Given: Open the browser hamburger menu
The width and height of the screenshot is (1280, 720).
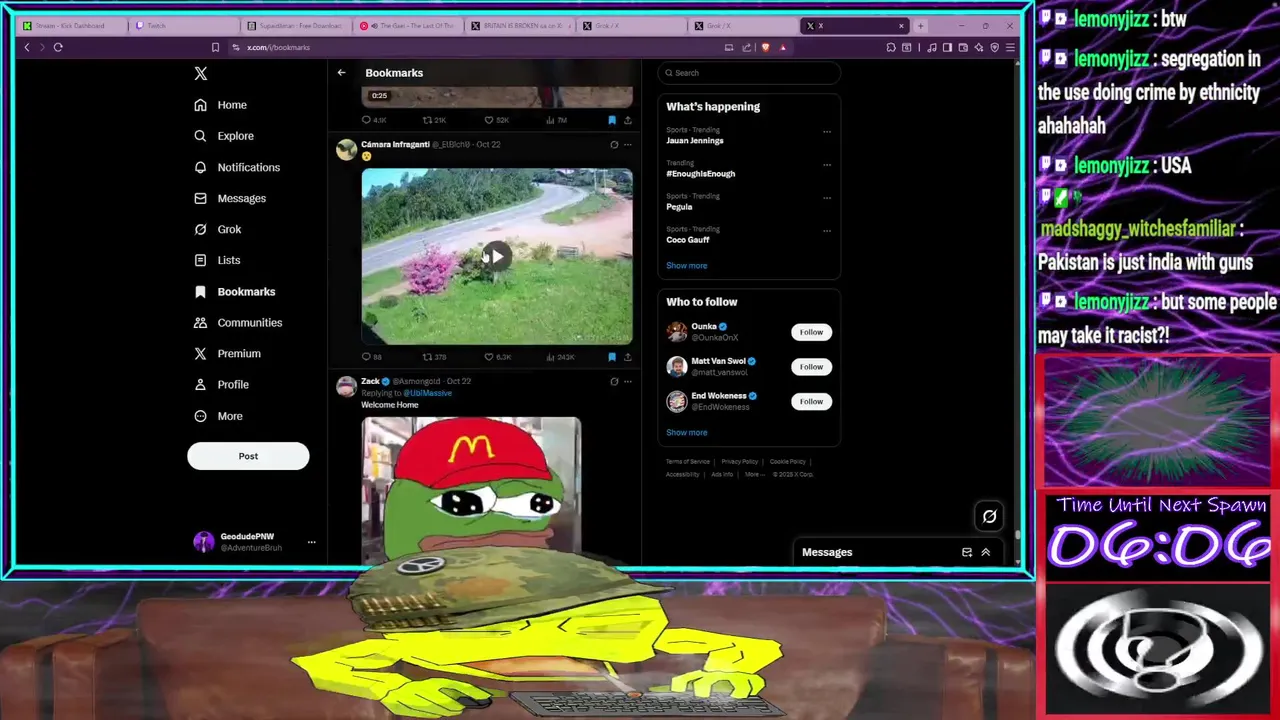Looking at the screenshot, I should pos(1010,47).
